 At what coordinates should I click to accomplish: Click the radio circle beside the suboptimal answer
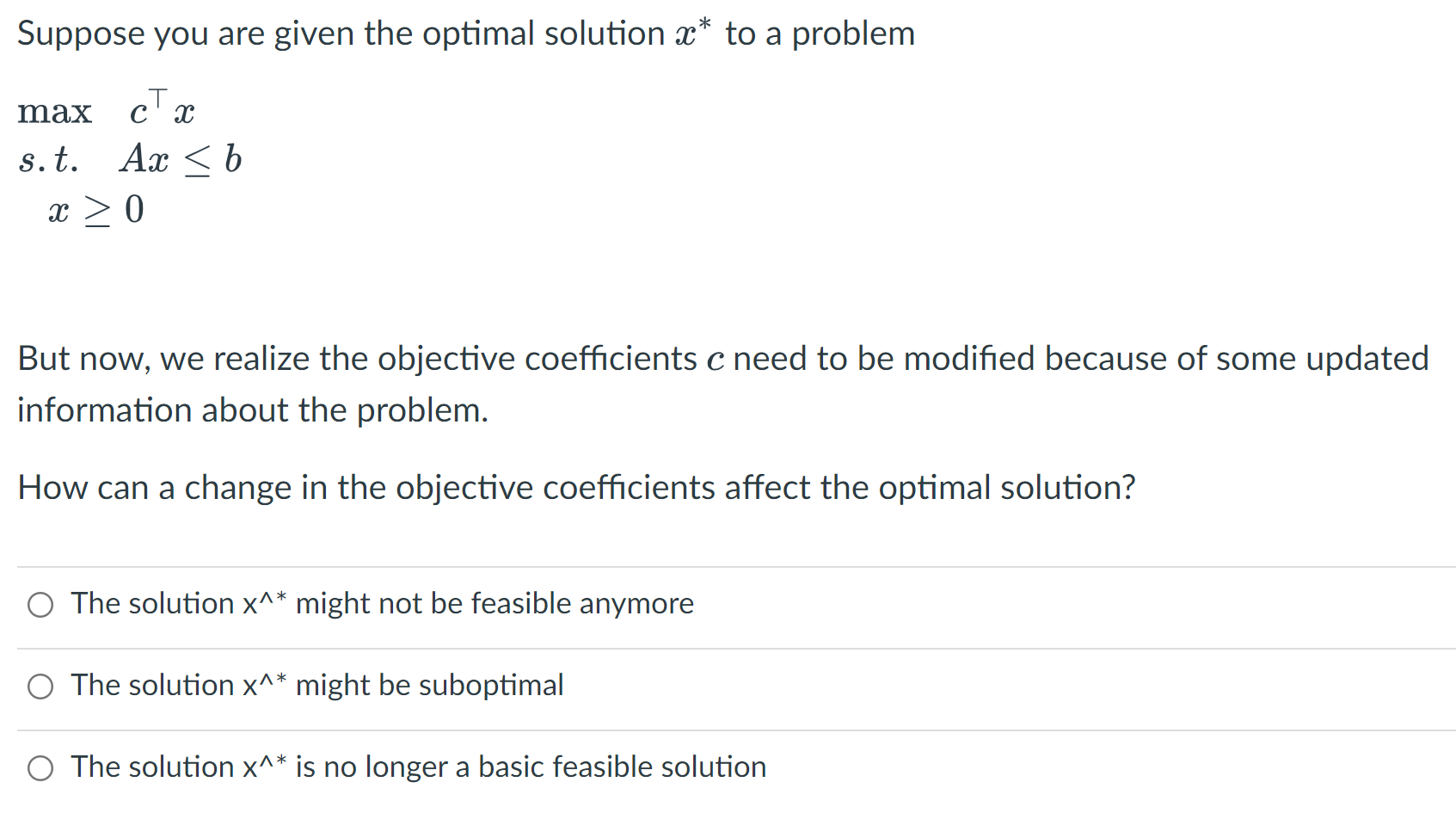tap(40, 687)
